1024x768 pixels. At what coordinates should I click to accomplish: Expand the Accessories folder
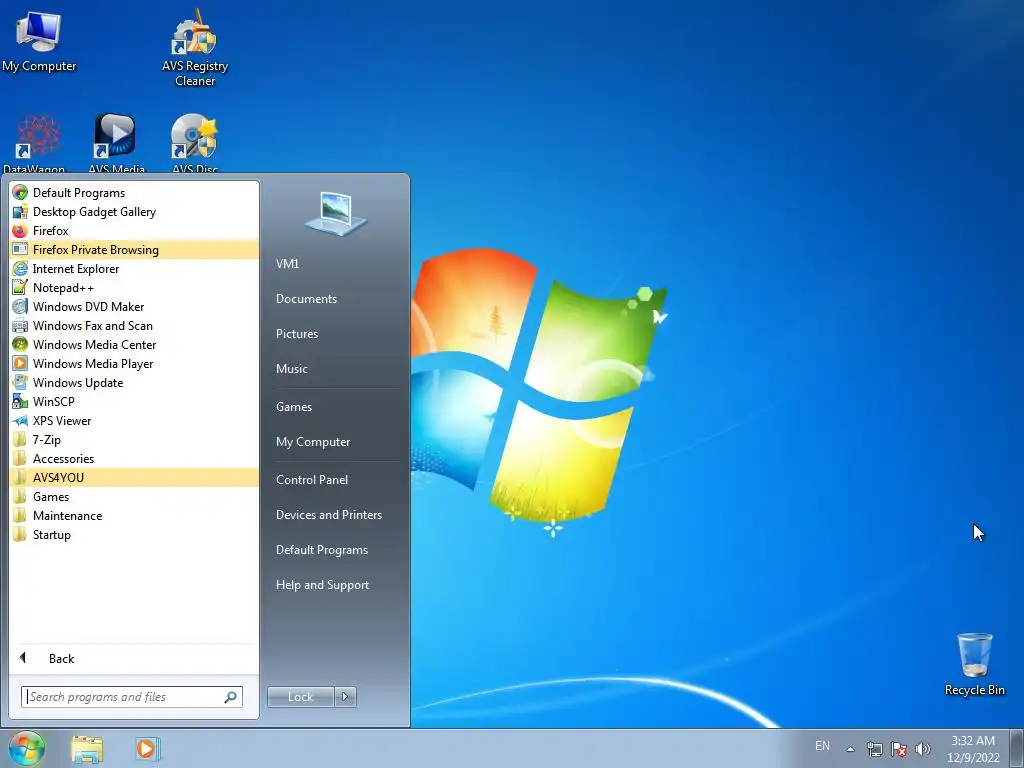(x=135, y=458)
